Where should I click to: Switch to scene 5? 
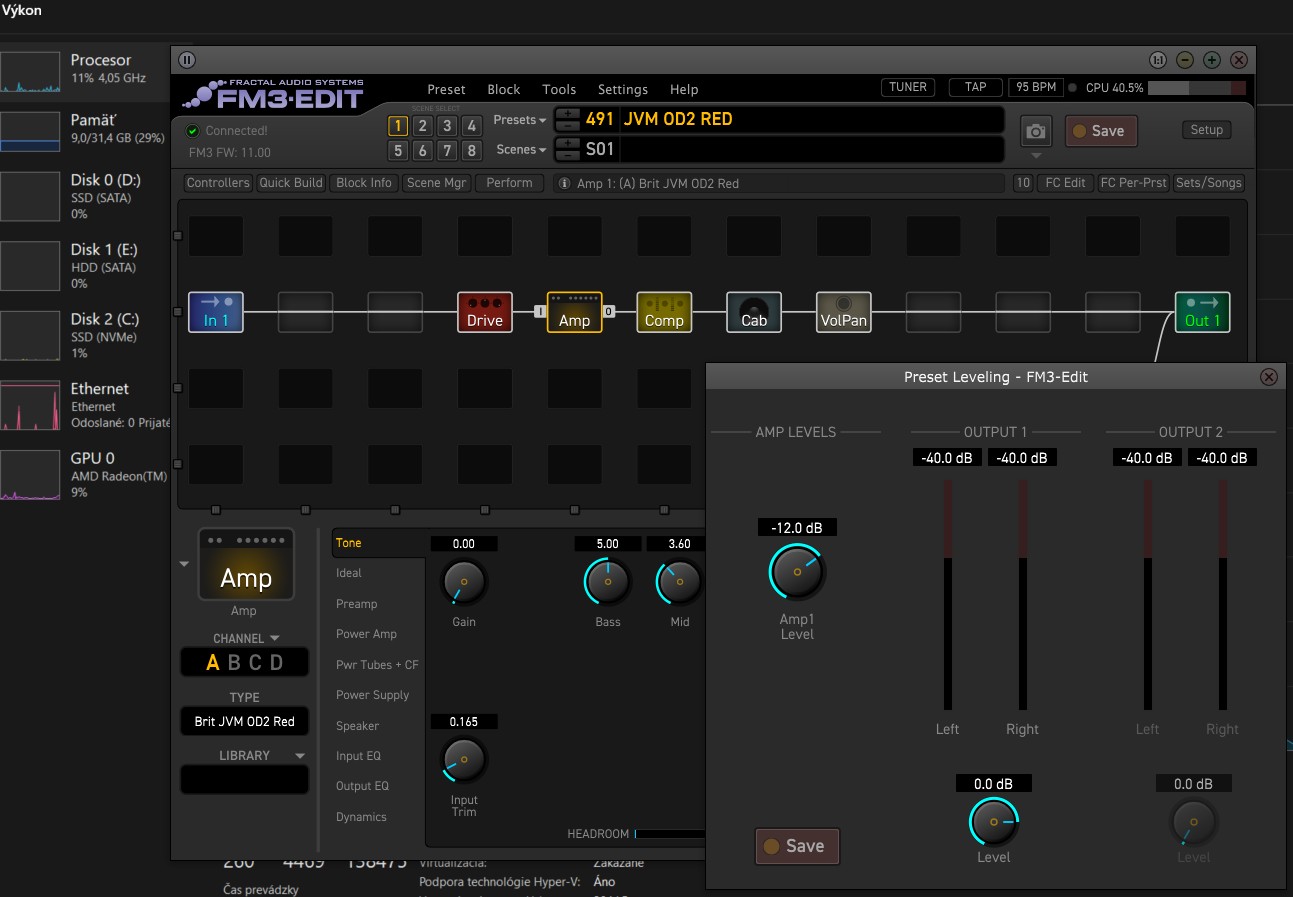click(x=398, y=151)
